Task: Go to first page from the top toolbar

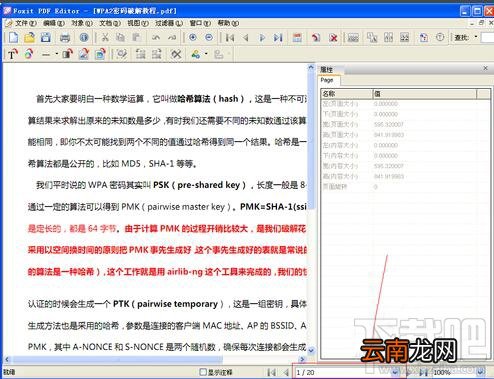Action: (x=230, y=38)
